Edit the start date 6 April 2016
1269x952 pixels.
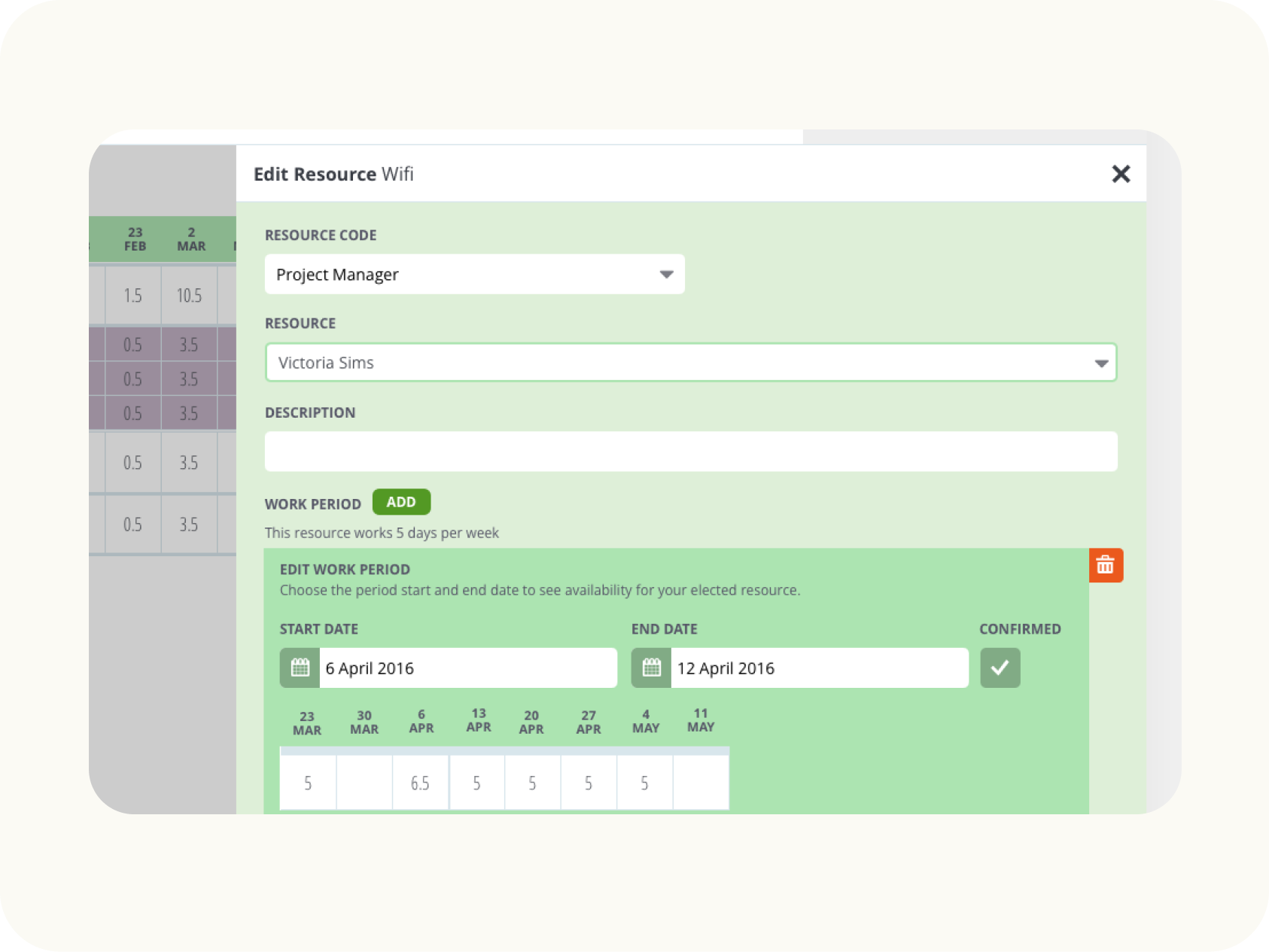tap(468, 668)
